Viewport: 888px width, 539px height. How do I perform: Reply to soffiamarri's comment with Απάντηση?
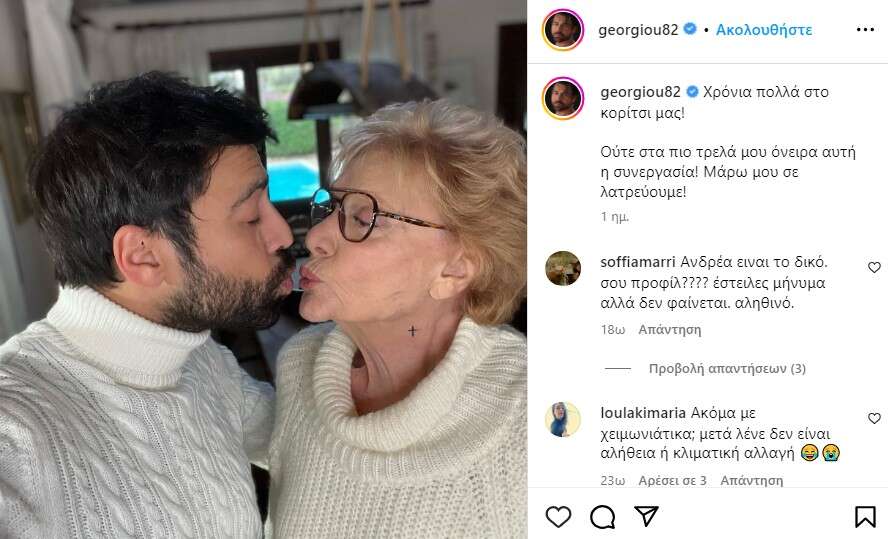tap(669, 329)
